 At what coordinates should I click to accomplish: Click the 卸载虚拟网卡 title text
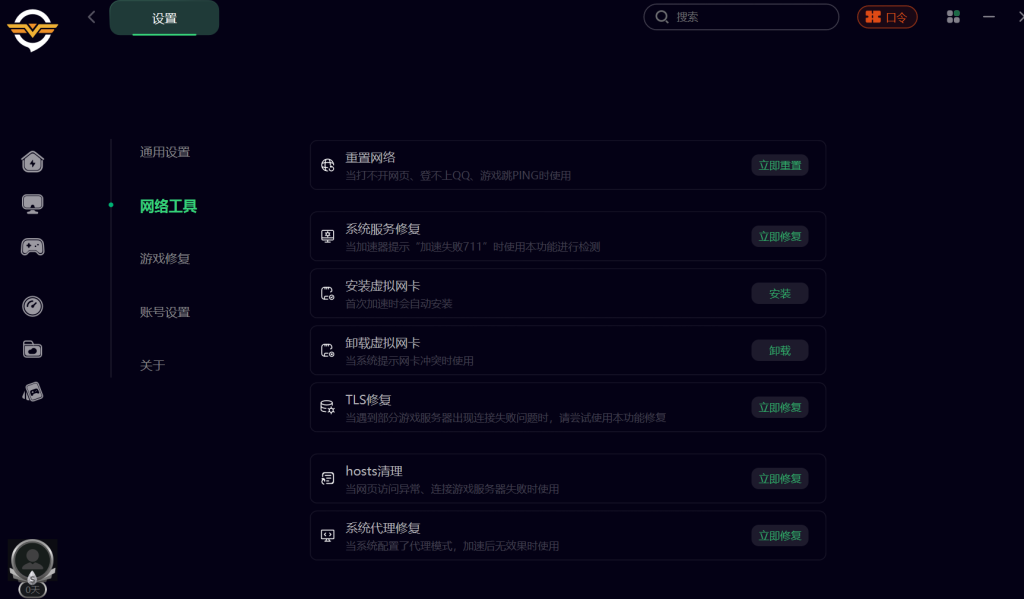tap(383, 343)
